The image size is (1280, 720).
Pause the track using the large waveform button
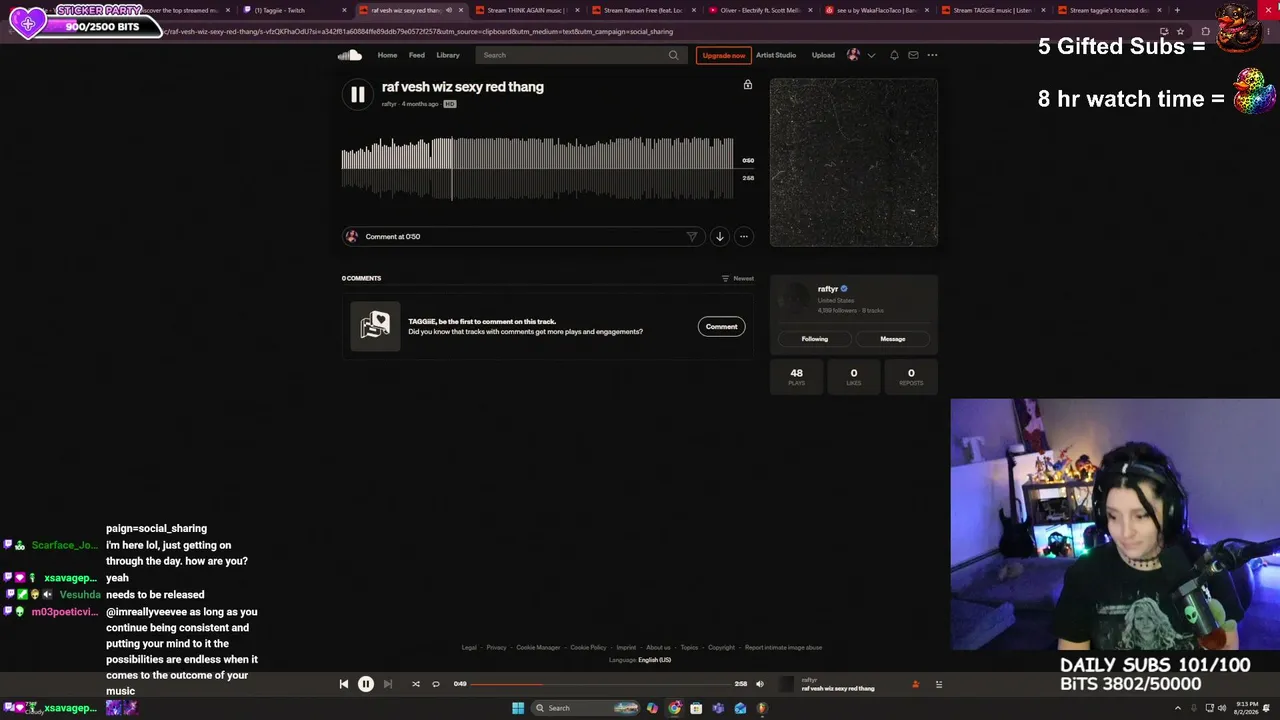[x=357, y=95]
